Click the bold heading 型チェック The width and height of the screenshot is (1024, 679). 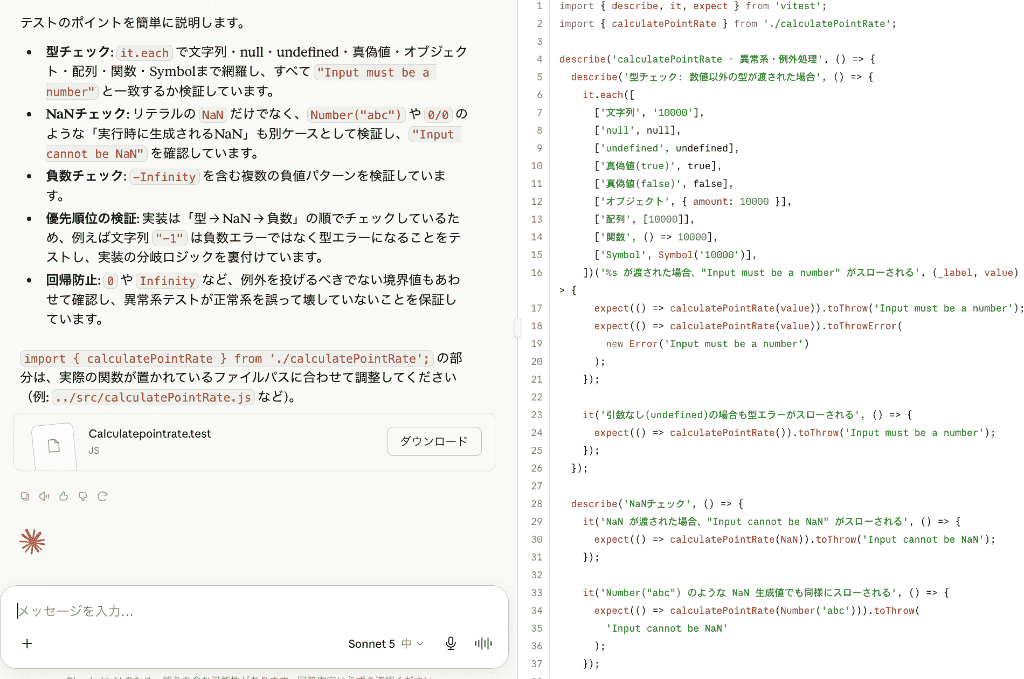[78, 52]
